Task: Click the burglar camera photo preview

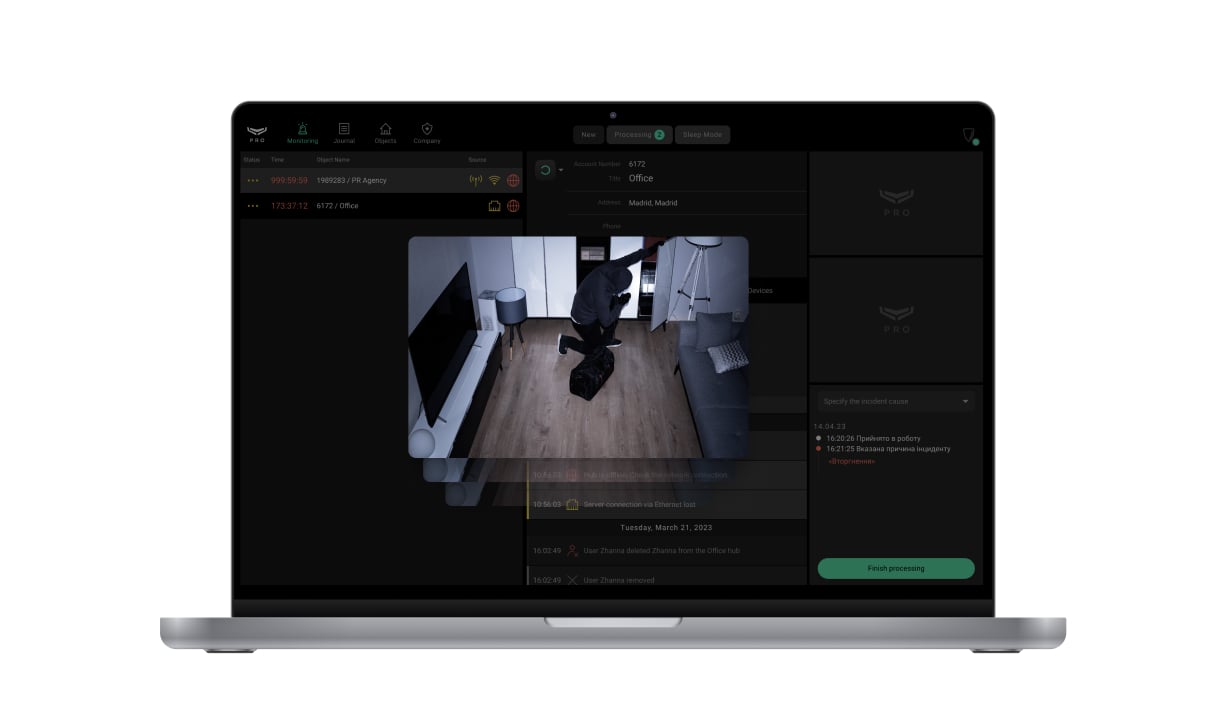Action: coord(577,346)
